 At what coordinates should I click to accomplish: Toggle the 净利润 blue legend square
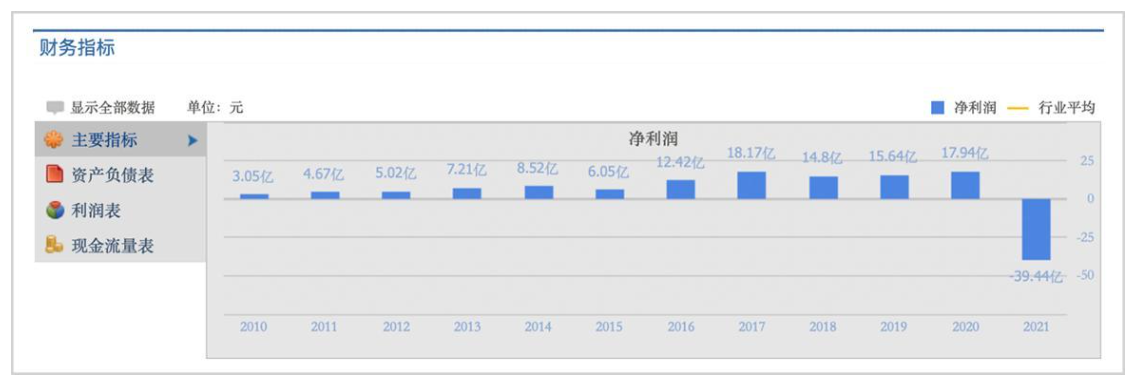(x=938, y=108)
